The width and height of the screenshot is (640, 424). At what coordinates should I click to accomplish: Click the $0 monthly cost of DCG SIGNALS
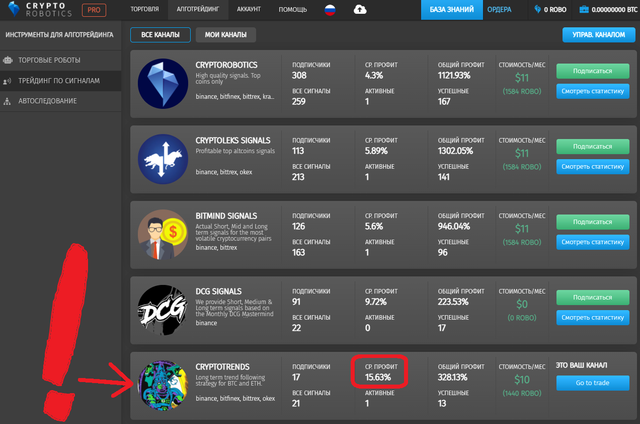(x=522, y=304)
